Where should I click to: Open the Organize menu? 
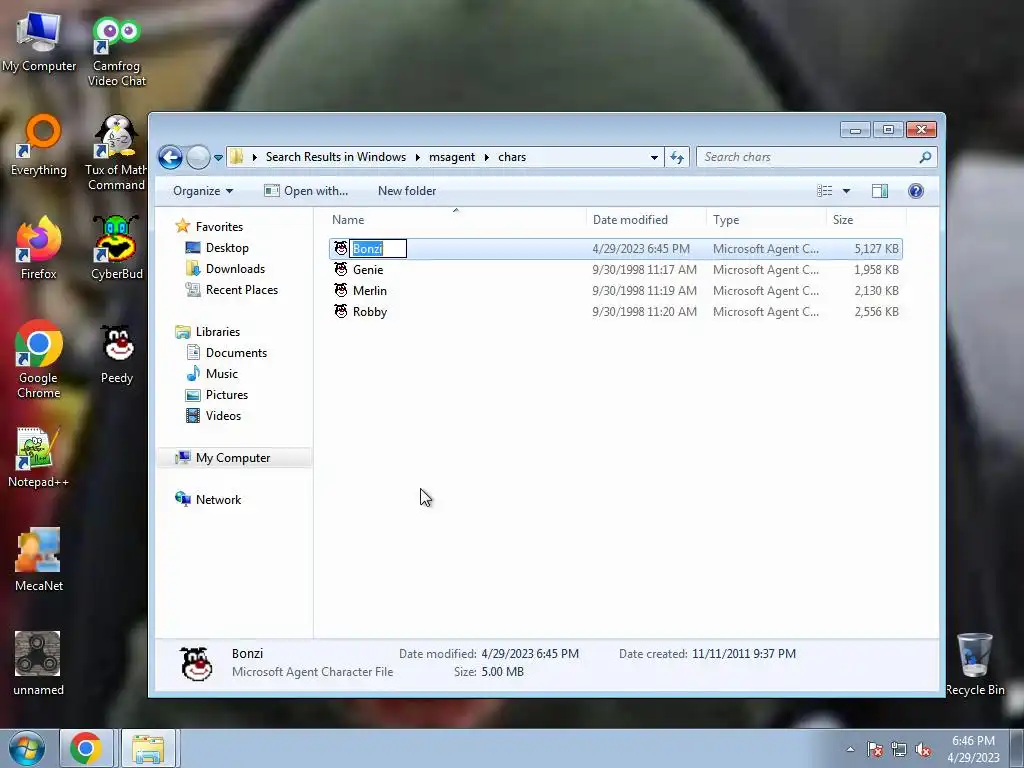pos(202,191)
